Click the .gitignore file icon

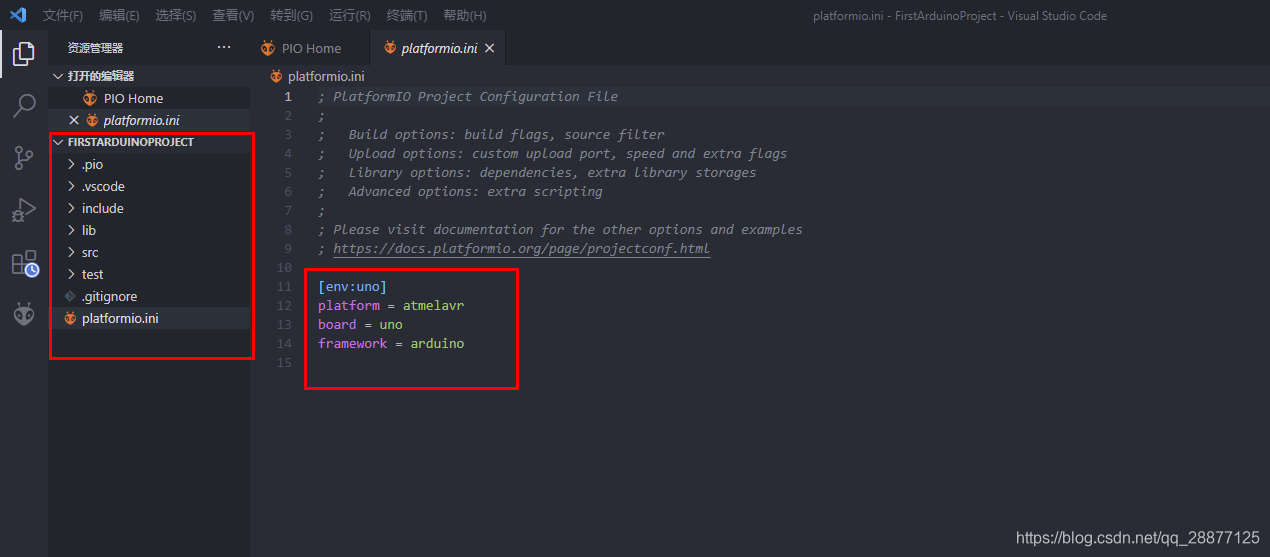click(x=70, y=297)
